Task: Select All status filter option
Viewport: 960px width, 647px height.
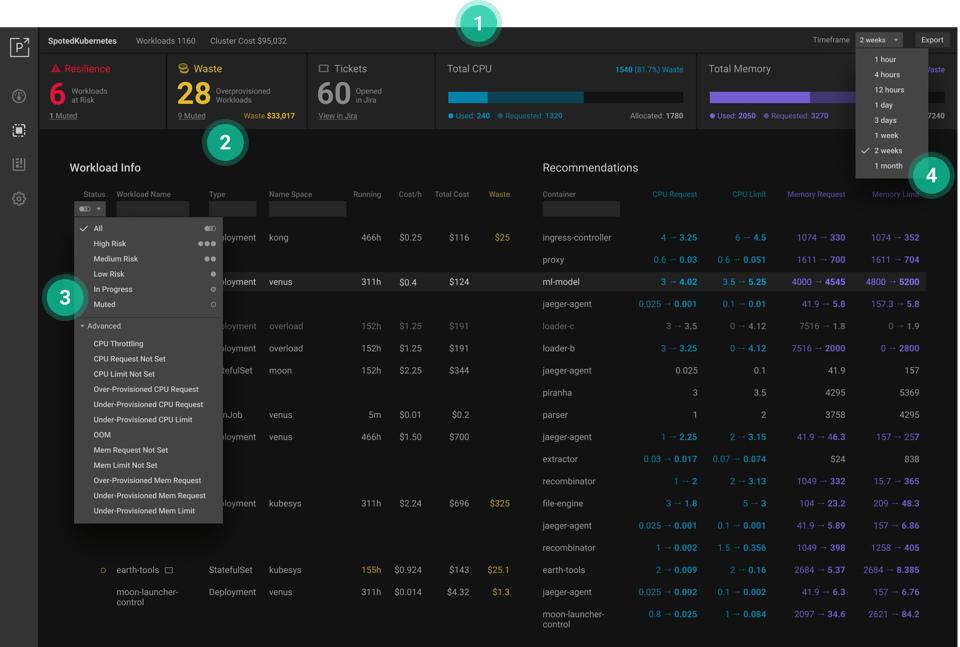Action: (148, 228)
